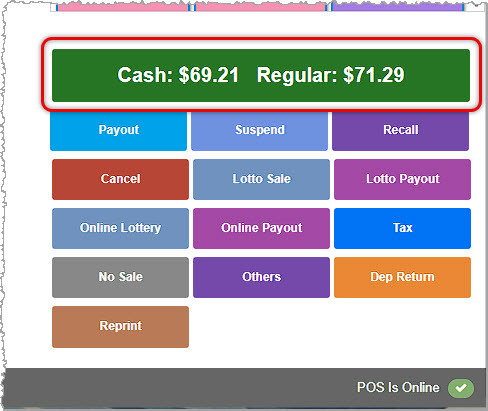
Task: Open the Others menu button
Action: [261, 277]
